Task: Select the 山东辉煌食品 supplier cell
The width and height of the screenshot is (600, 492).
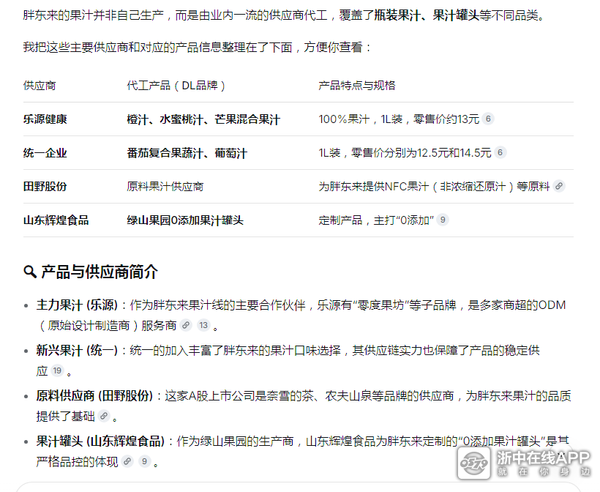Action: click(55, 220)
